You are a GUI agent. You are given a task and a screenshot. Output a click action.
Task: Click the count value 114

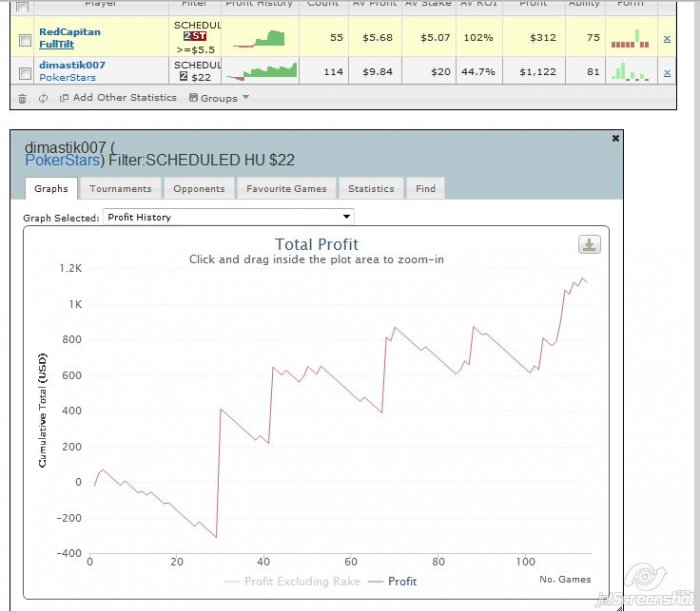tap(333, 71)
